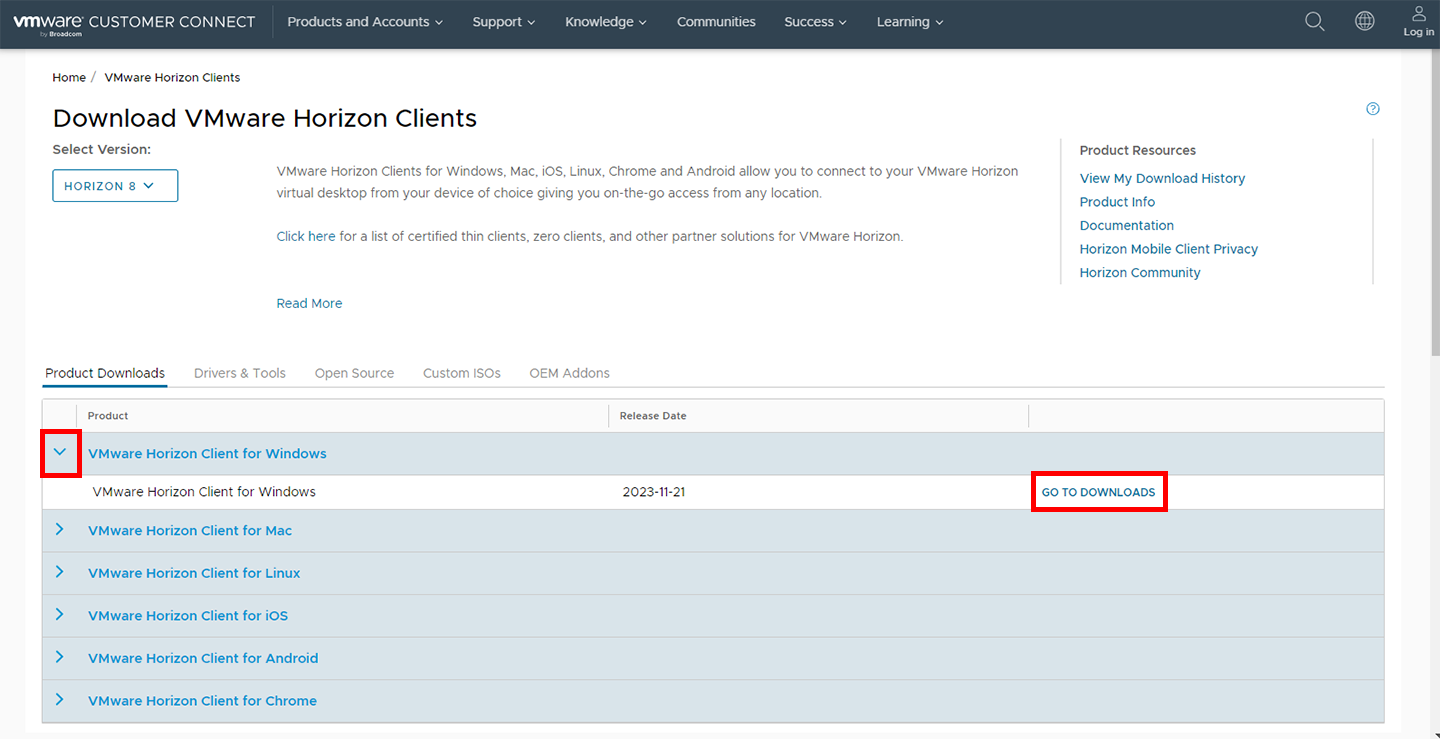Viewport: 1440px width, 739px height.
Task: Expand VMware Horizon Client for iOS chevron
Action: click(59, 615)
